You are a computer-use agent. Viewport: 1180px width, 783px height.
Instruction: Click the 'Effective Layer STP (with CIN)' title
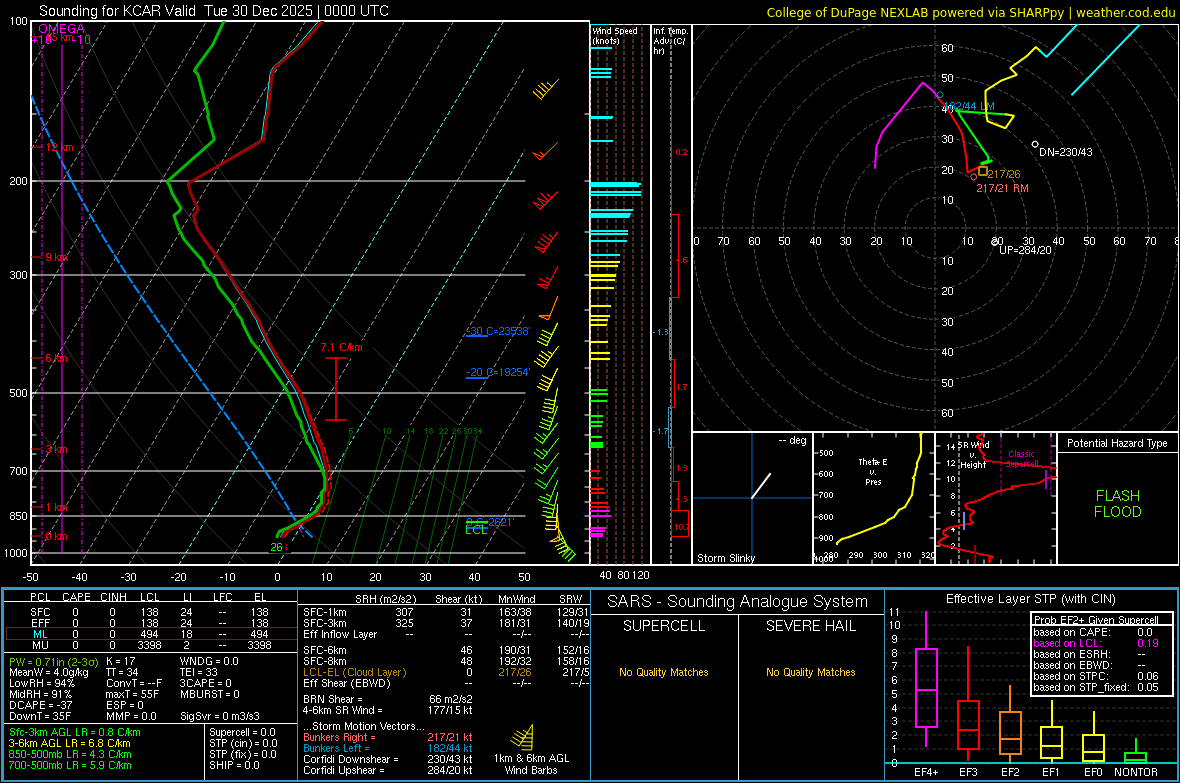[x=1030, y=599]
